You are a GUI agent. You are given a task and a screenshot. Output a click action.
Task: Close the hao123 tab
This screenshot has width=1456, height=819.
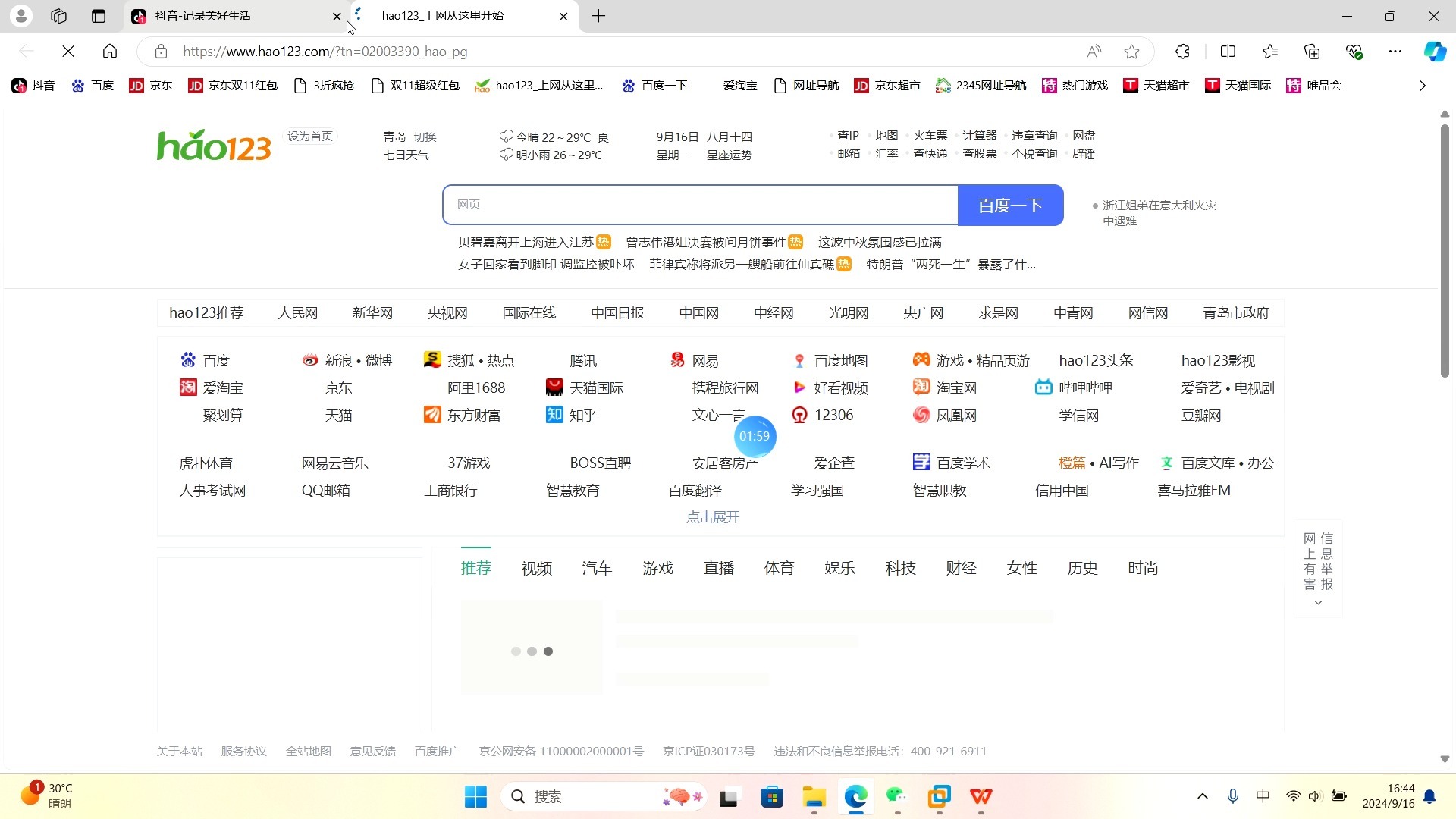tap(563, 16)
